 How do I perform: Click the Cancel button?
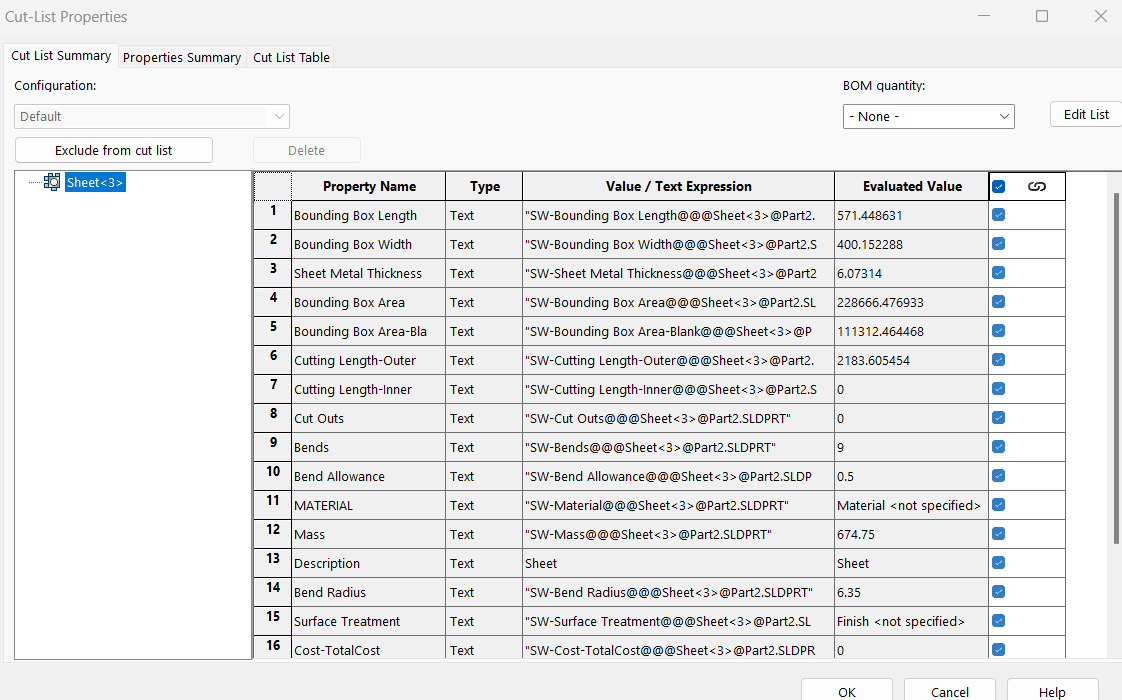[950, 691]
